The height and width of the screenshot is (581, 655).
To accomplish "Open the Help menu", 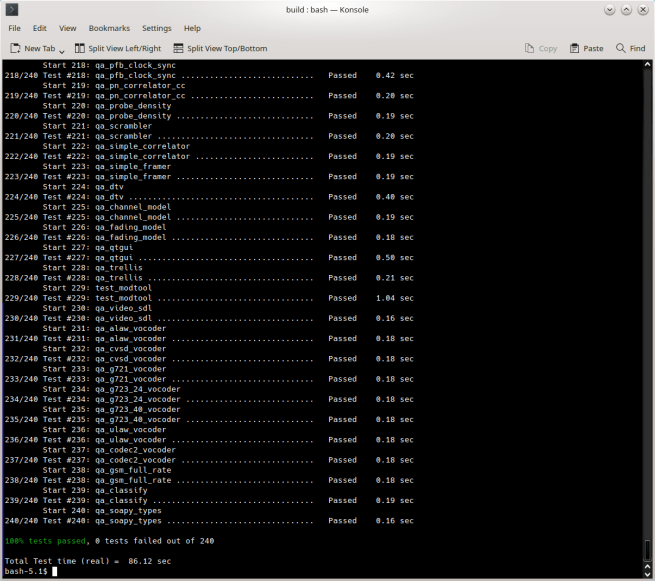I will coord(192,28).
